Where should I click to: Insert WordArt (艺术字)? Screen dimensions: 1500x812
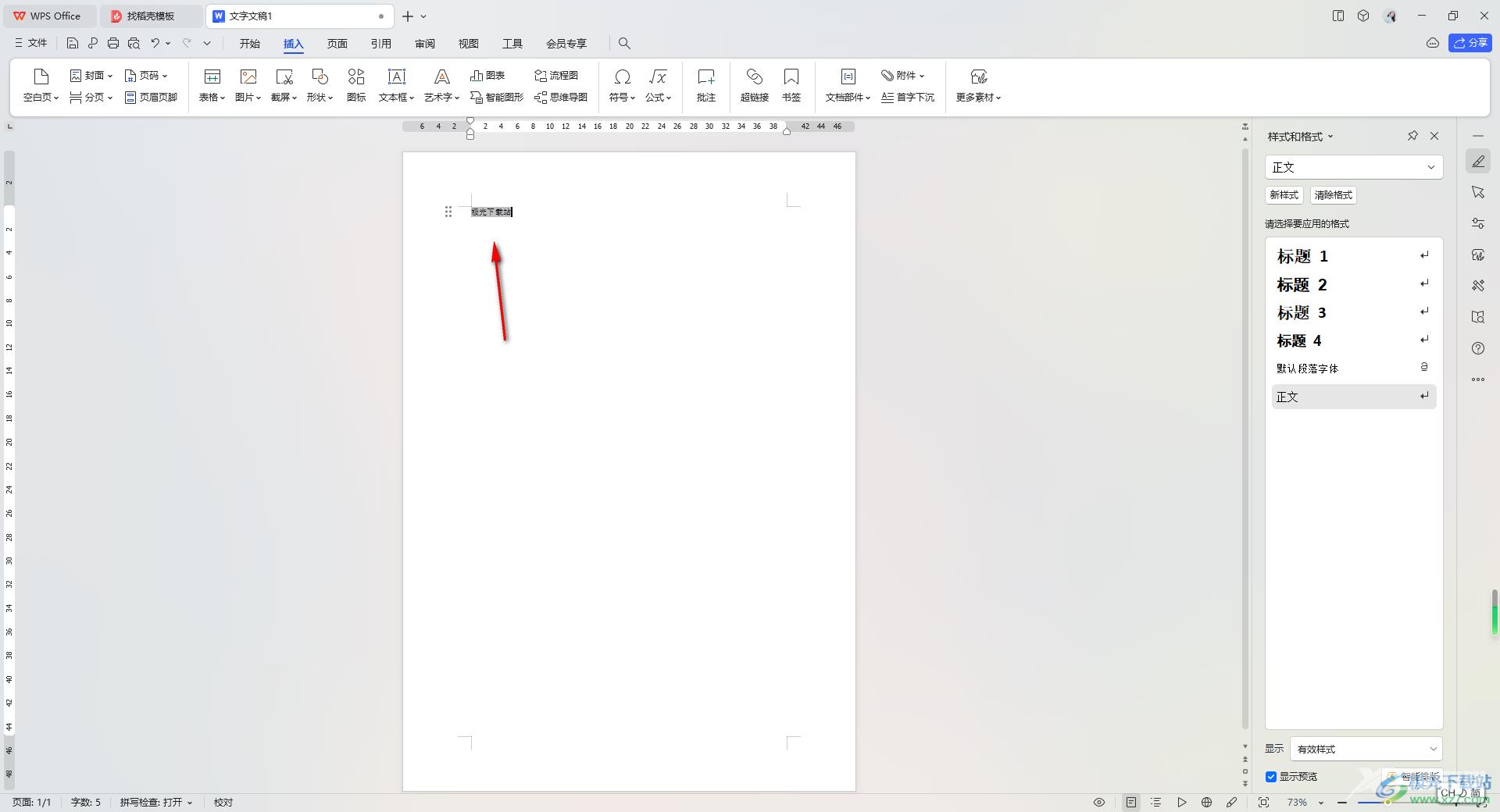pos(442,86)
